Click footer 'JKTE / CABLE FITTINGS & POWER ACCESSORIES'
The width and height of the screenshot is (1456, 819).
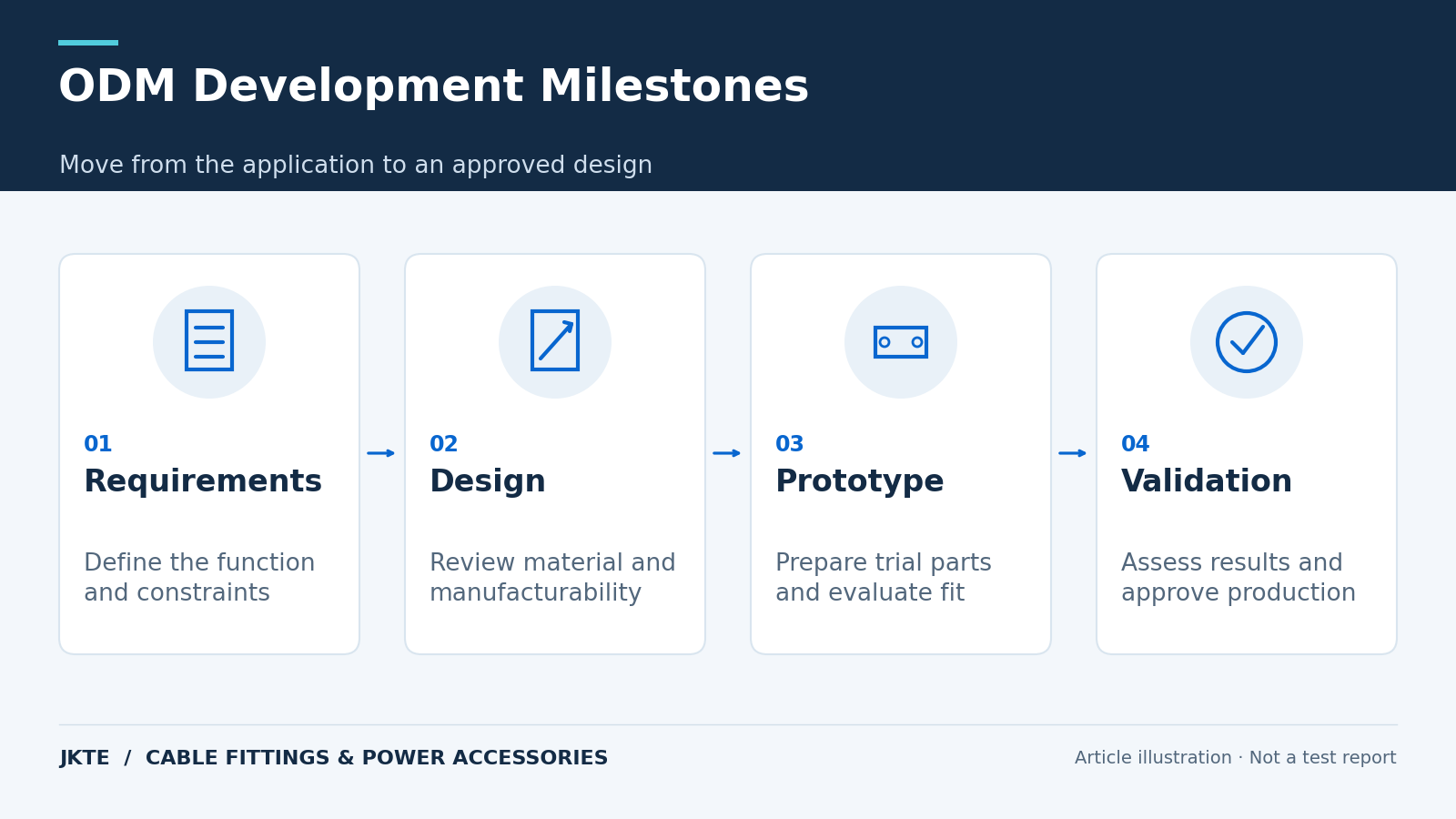click(x=334, y=758)
